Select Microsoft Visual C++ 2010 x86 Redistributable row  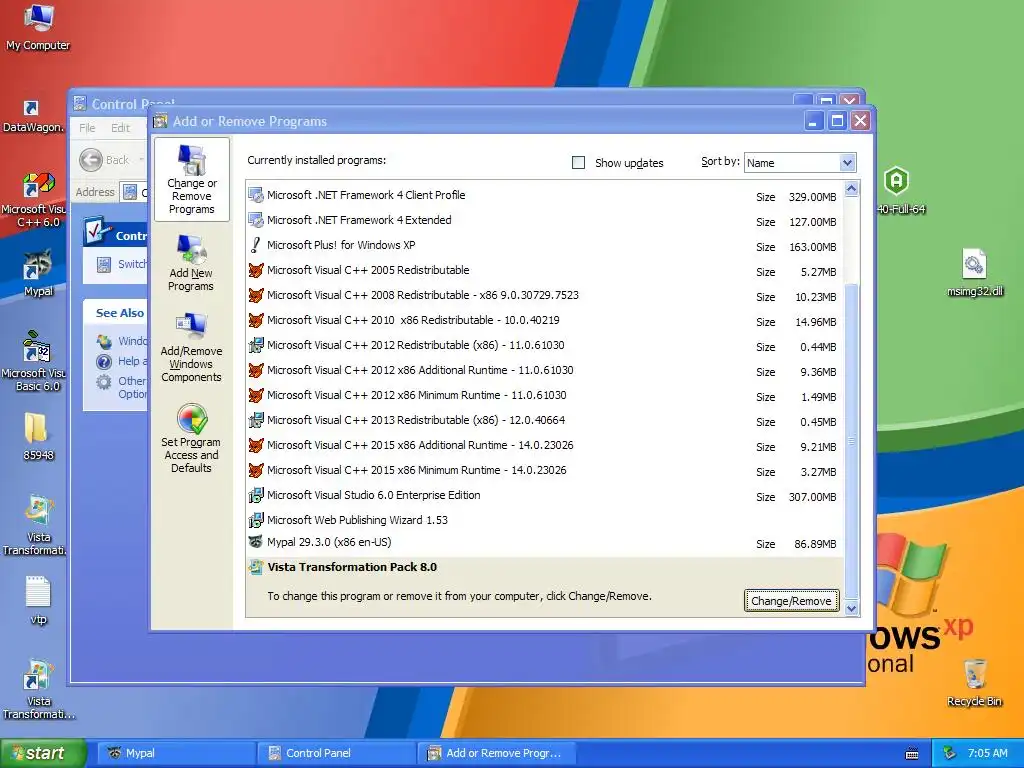pos(545,320)
